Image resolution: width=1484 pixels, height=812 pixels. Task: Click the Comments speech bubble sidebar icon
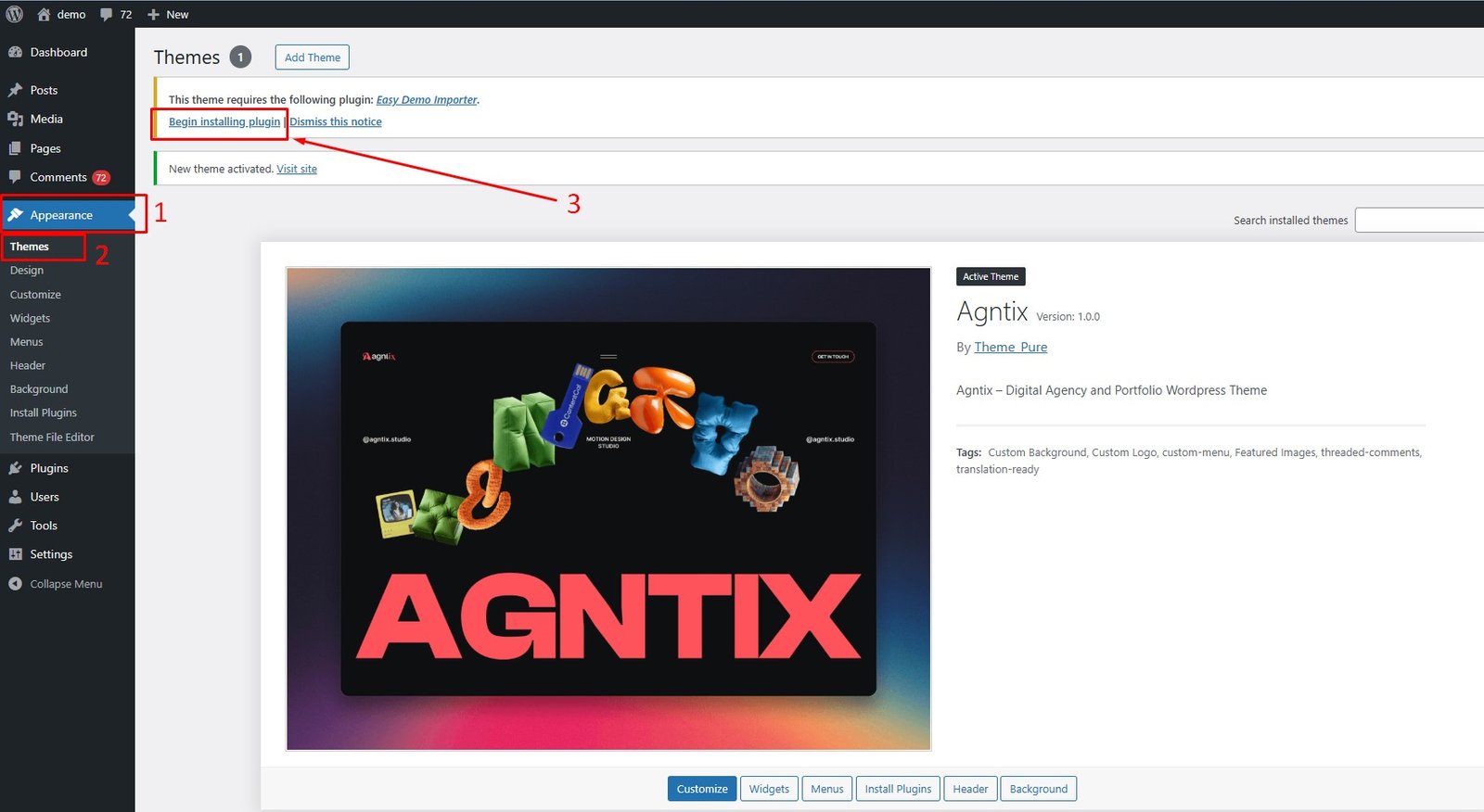click(x=15, y=177)
